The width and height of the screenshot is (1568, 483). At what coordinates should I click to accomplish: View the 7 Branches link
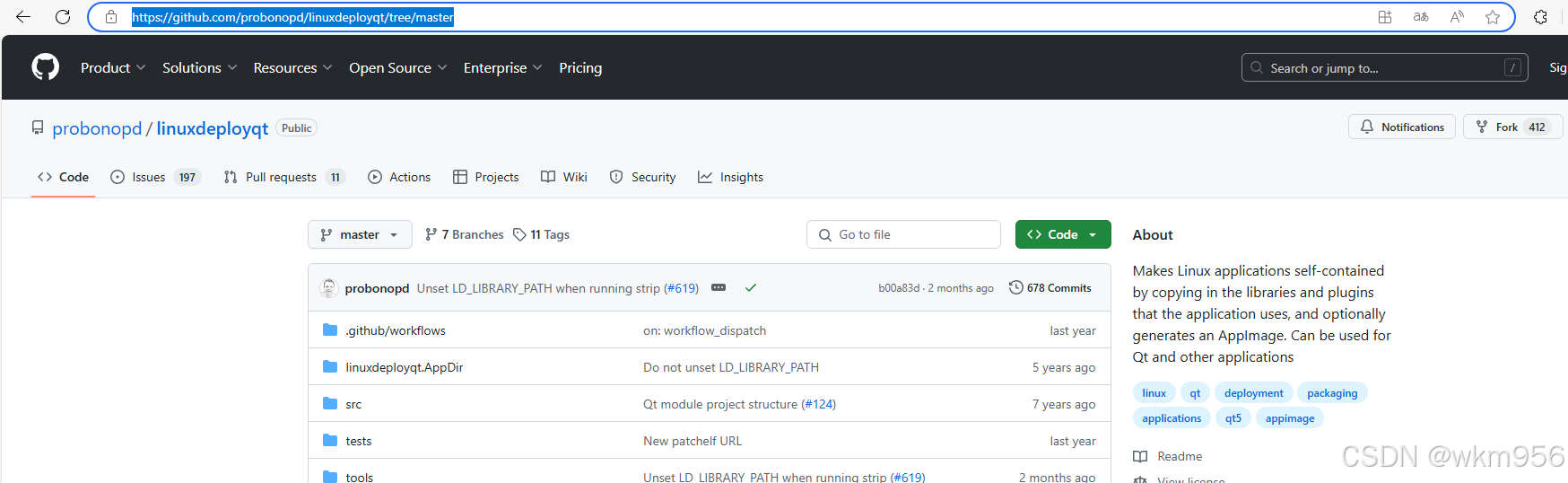(465, 234)
